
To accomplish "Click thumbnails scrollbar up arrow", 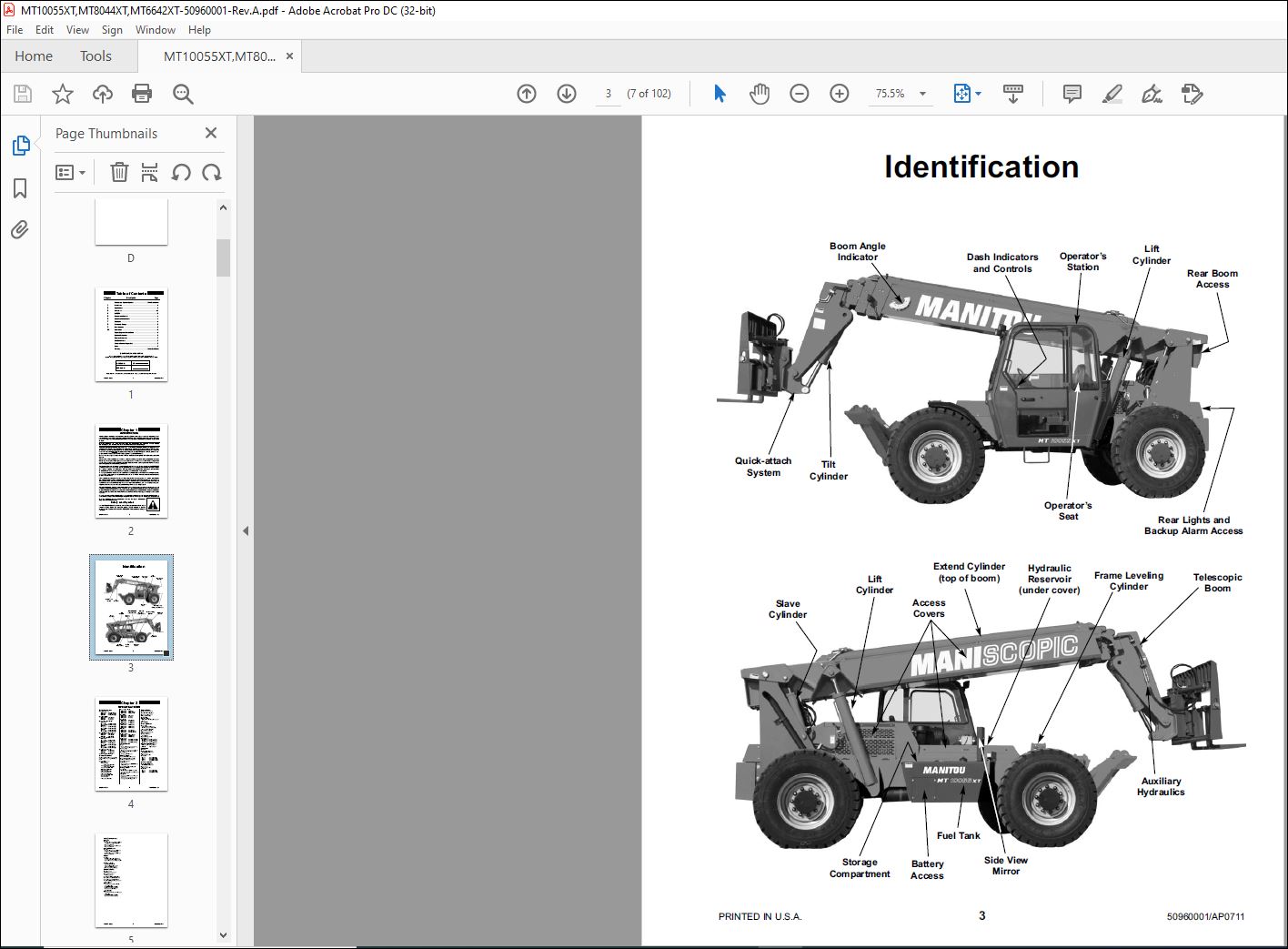I will click(224, 207).
